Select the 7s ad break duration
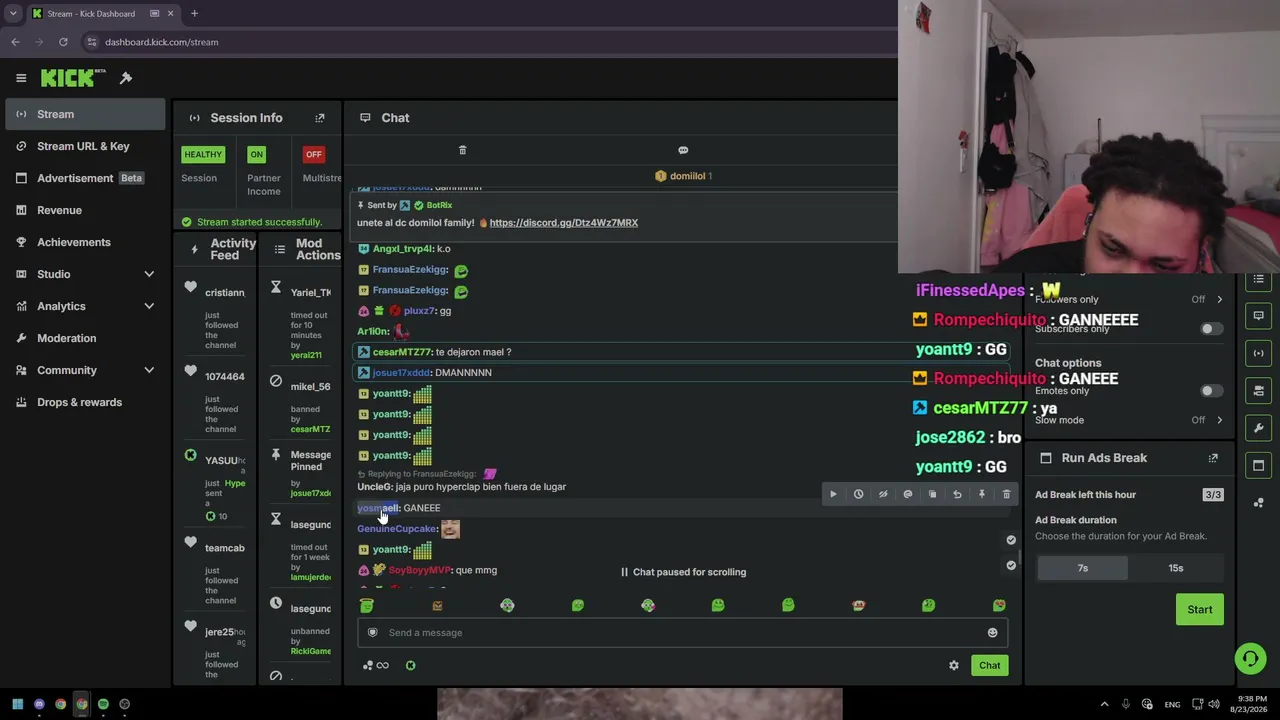Viewport: 1280px width, 720px height. pos(1082,568)
